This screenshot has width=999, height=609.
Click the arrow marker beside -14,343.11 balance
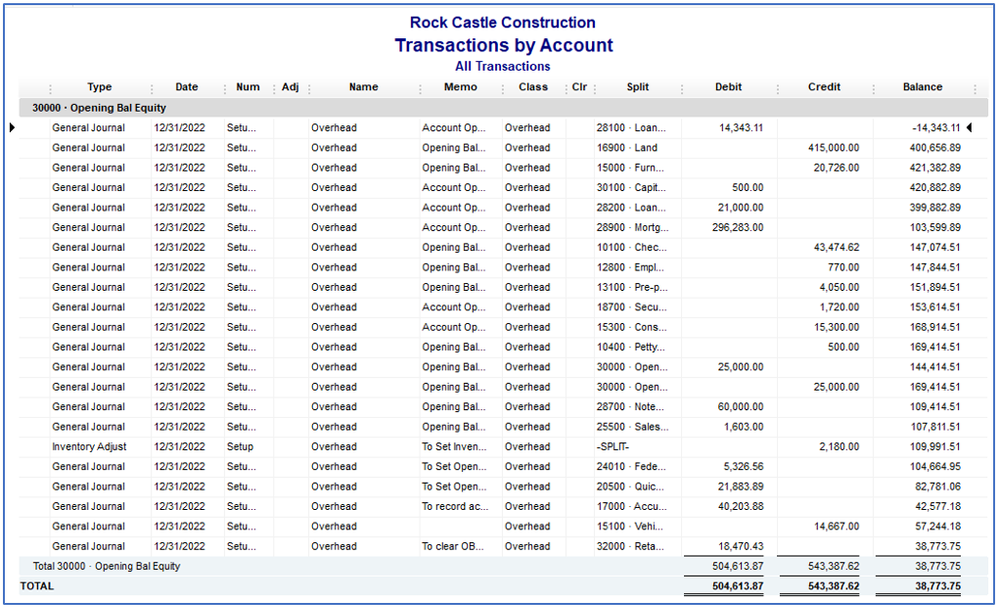[x=969, y=128]
